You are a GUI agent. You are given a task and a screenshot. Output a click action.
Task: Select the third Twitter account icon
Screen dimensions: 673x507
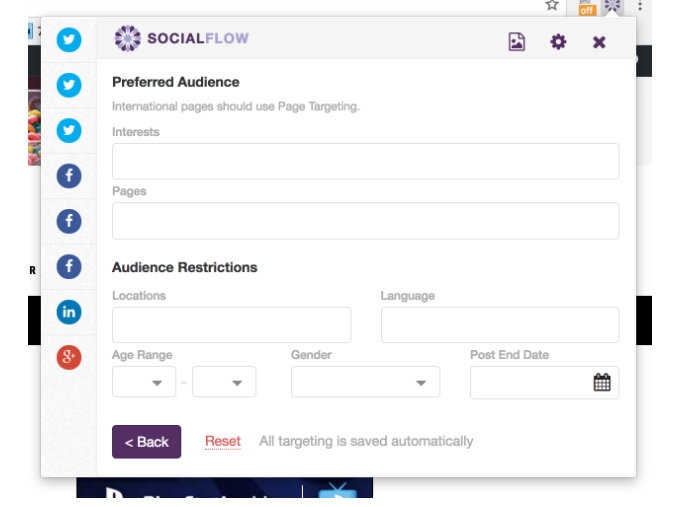(x=69, y=131)
